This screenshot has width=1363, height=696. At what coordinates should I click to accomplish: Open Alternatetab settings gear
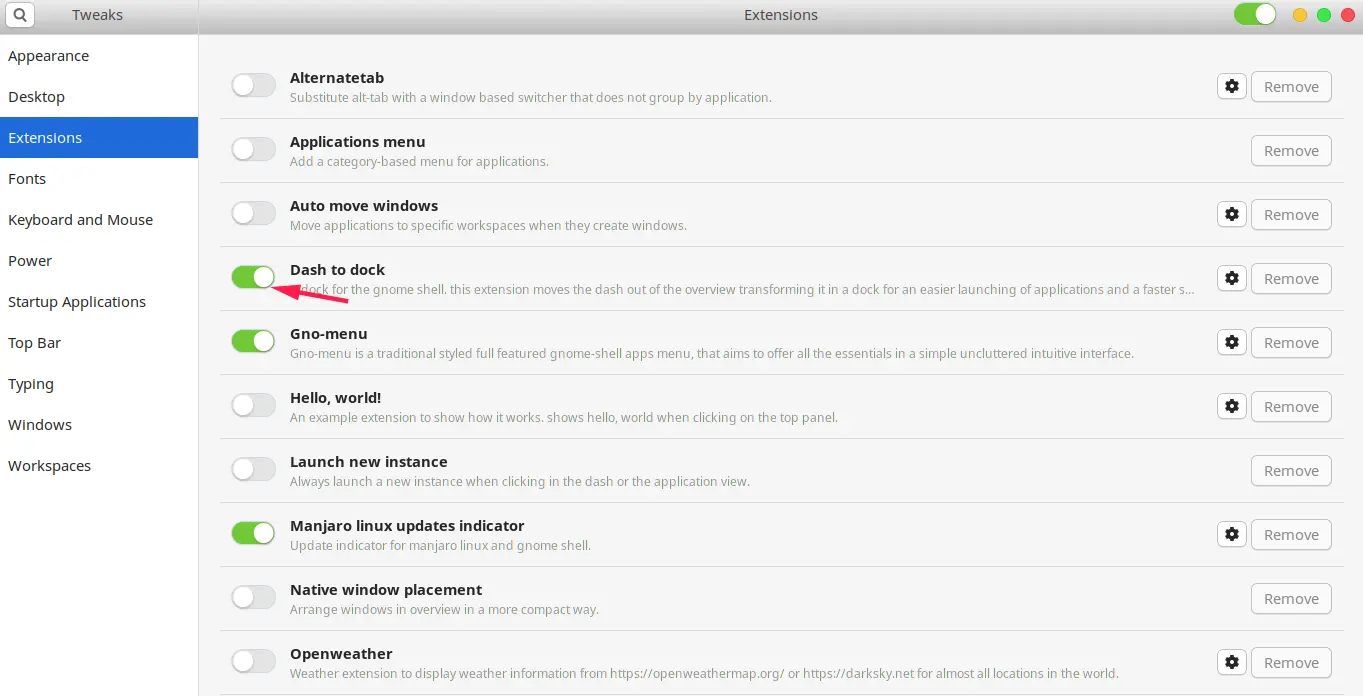pyautogui.click(x=1232, y=87)
